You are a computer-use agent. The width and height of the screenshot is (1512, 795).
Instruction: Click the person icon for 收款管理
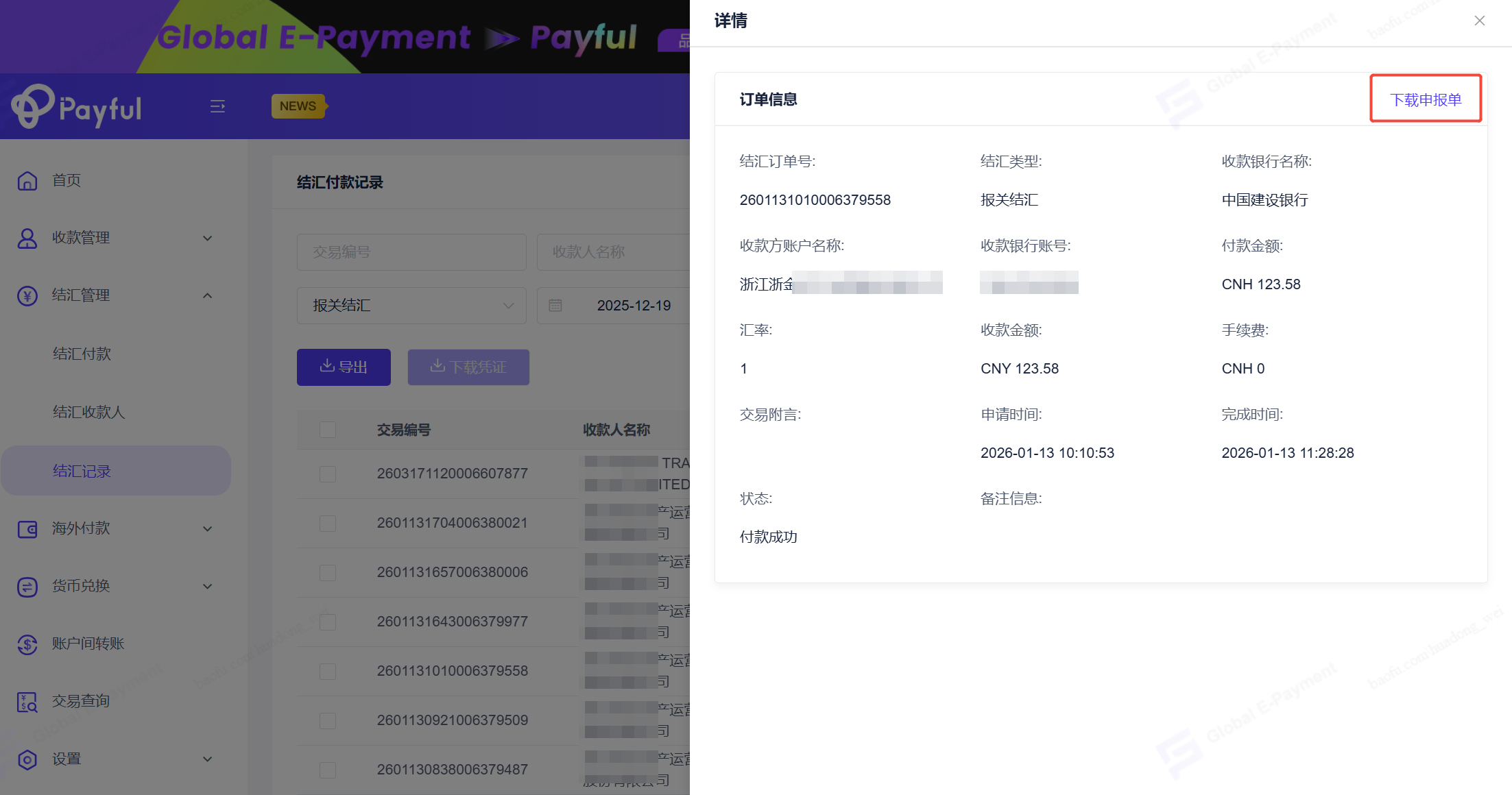[x=27, y=238]
